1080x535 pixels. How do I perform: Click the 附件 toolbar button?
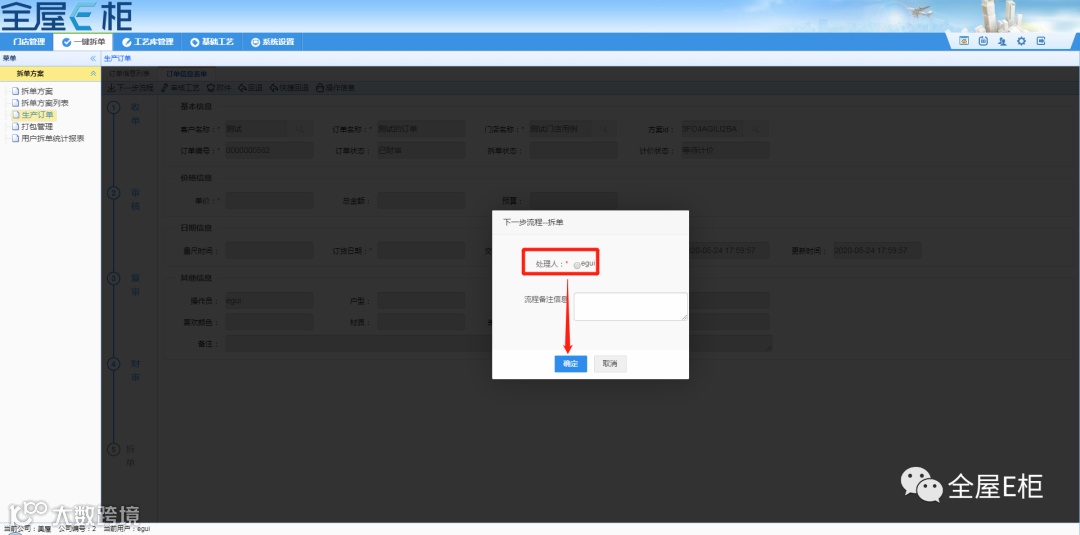(x=219, y=88)
